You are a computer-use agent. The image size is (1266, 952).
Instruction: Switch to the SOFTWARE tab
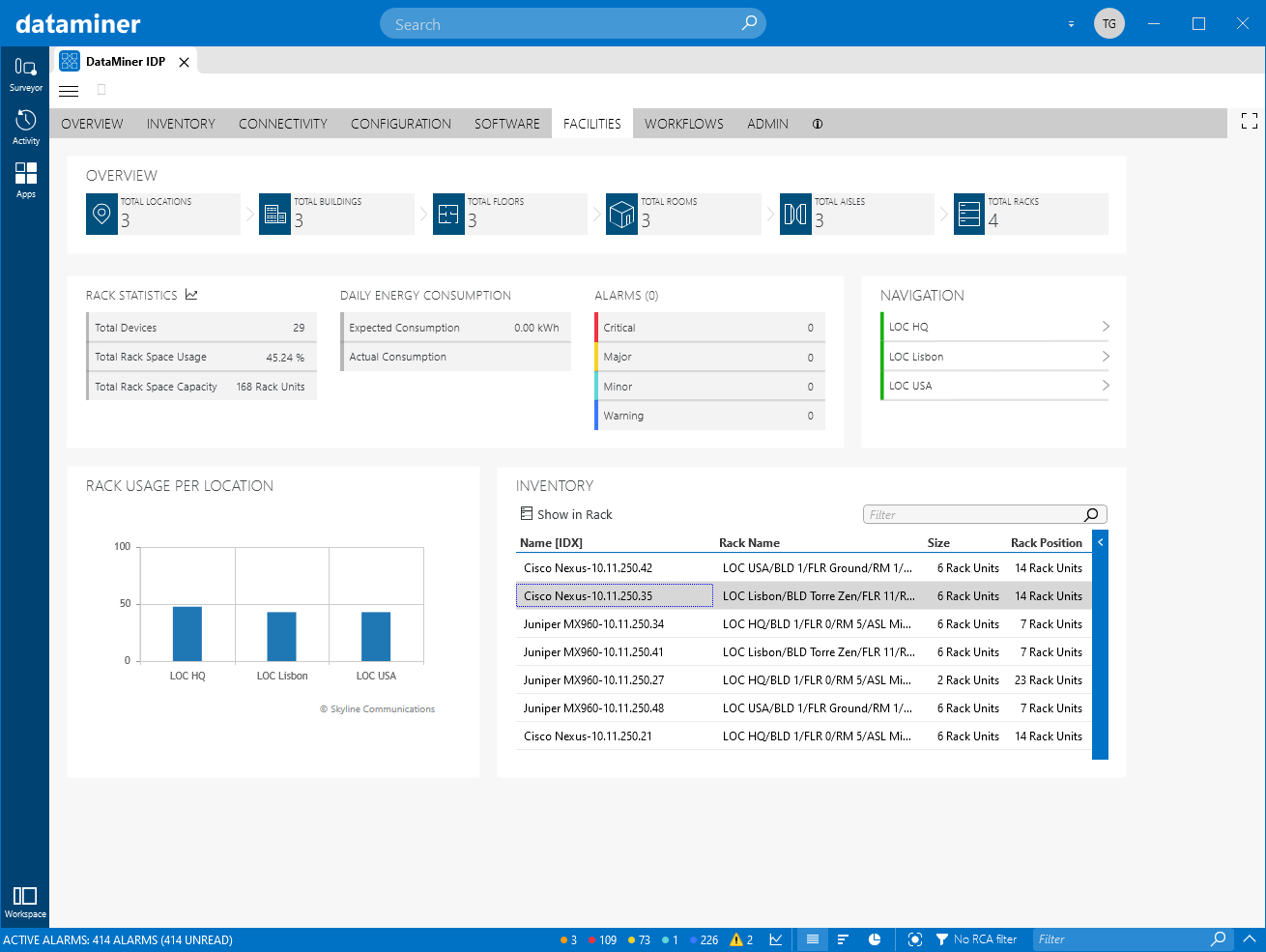point(507,124)
